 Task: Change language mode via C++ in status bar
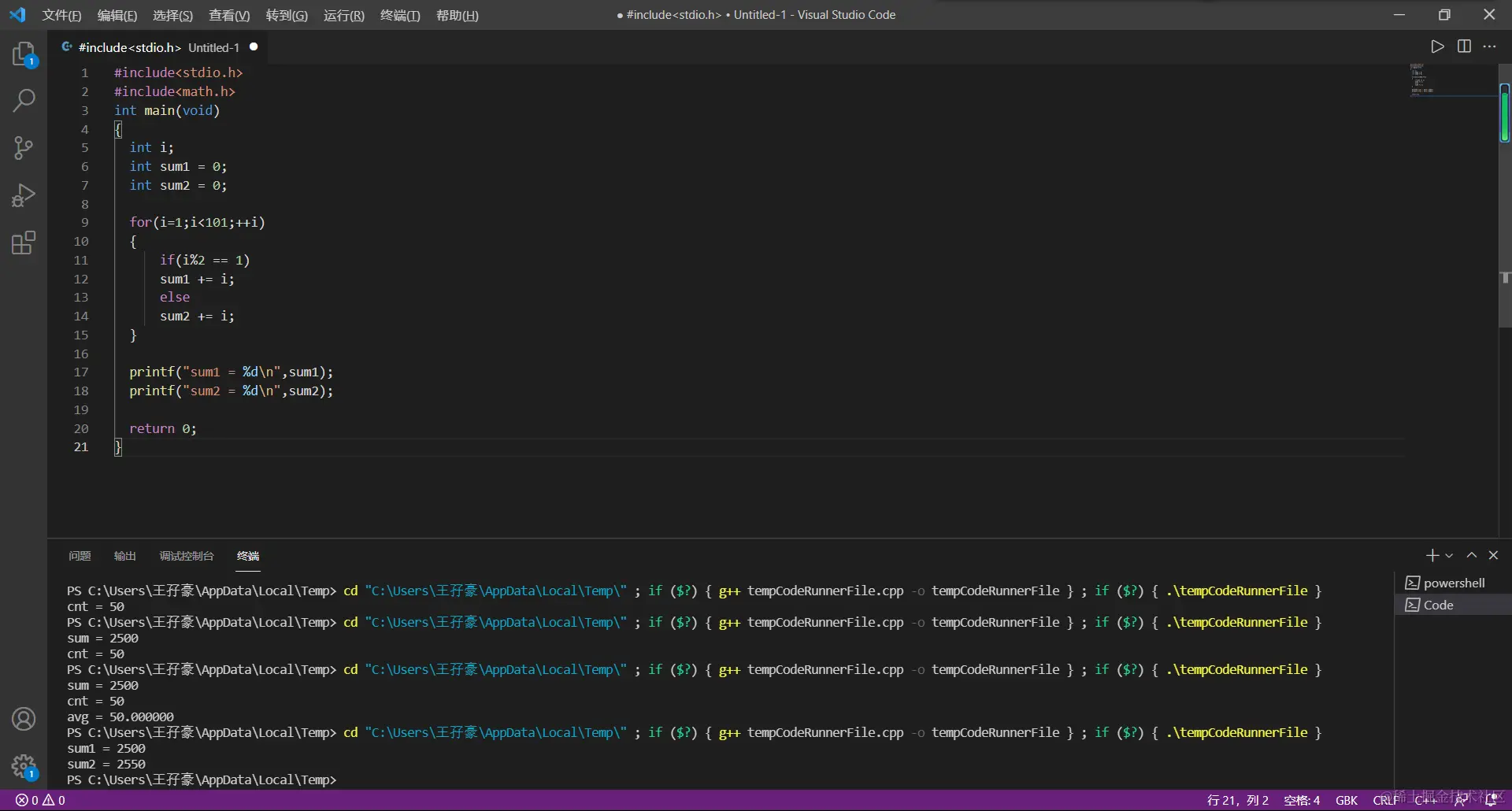point(1425,800)
